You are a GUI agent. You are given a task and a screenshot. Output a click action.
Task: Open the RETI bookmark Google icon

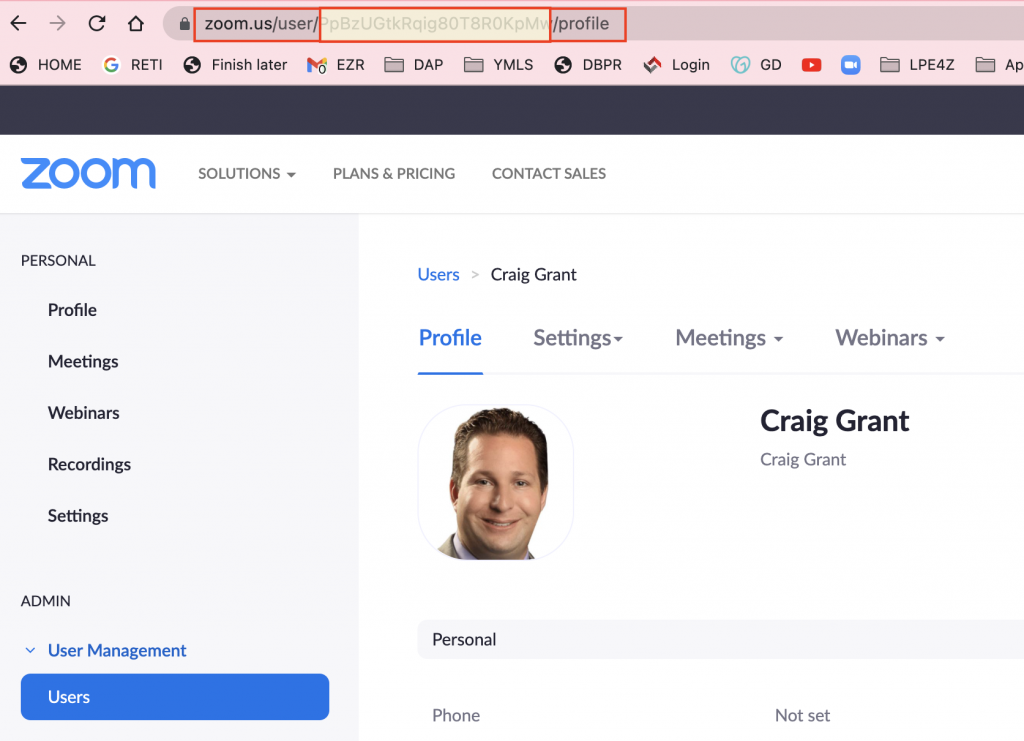click(x=112, y=65)
